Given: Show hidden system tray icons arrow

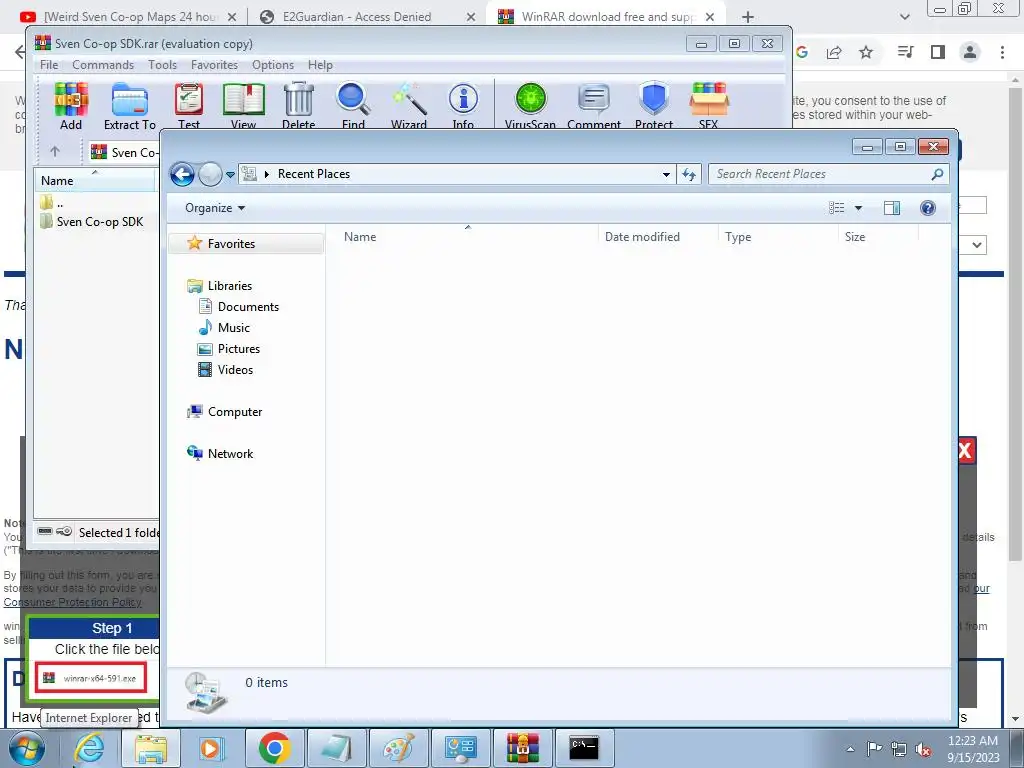Looking at the screenshot, I should pos(850,749).
